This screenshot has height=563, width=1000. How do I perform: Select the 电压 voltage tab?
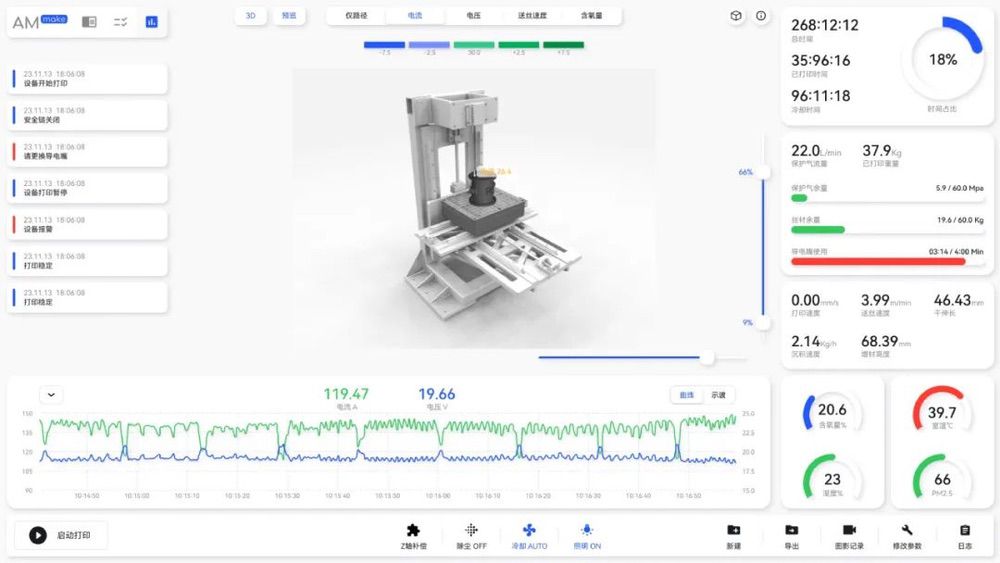pos(474,16)
